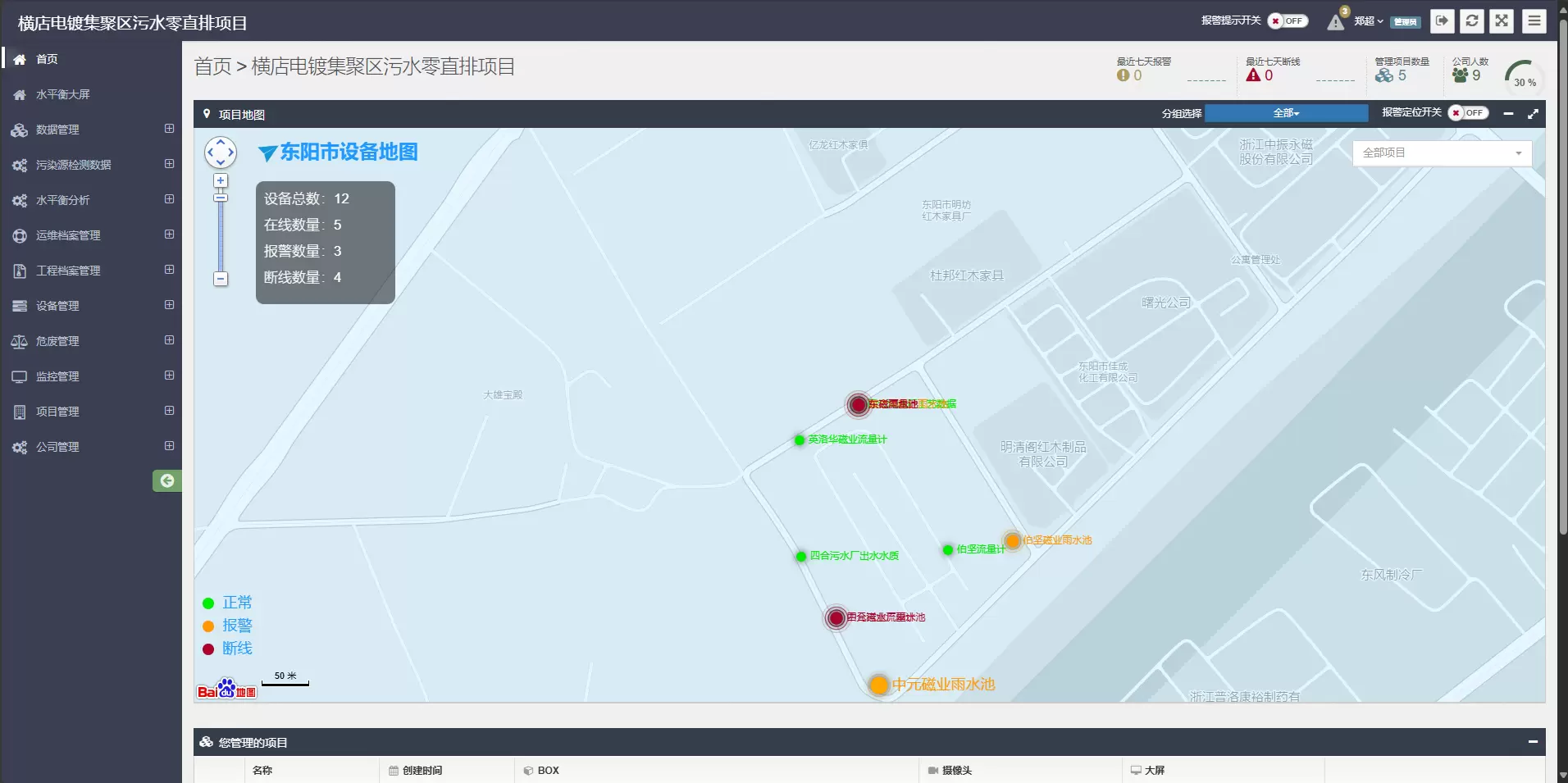Click the 中元磁业雨水池 orange marker

pyautogui.click(x=878, y=685)
